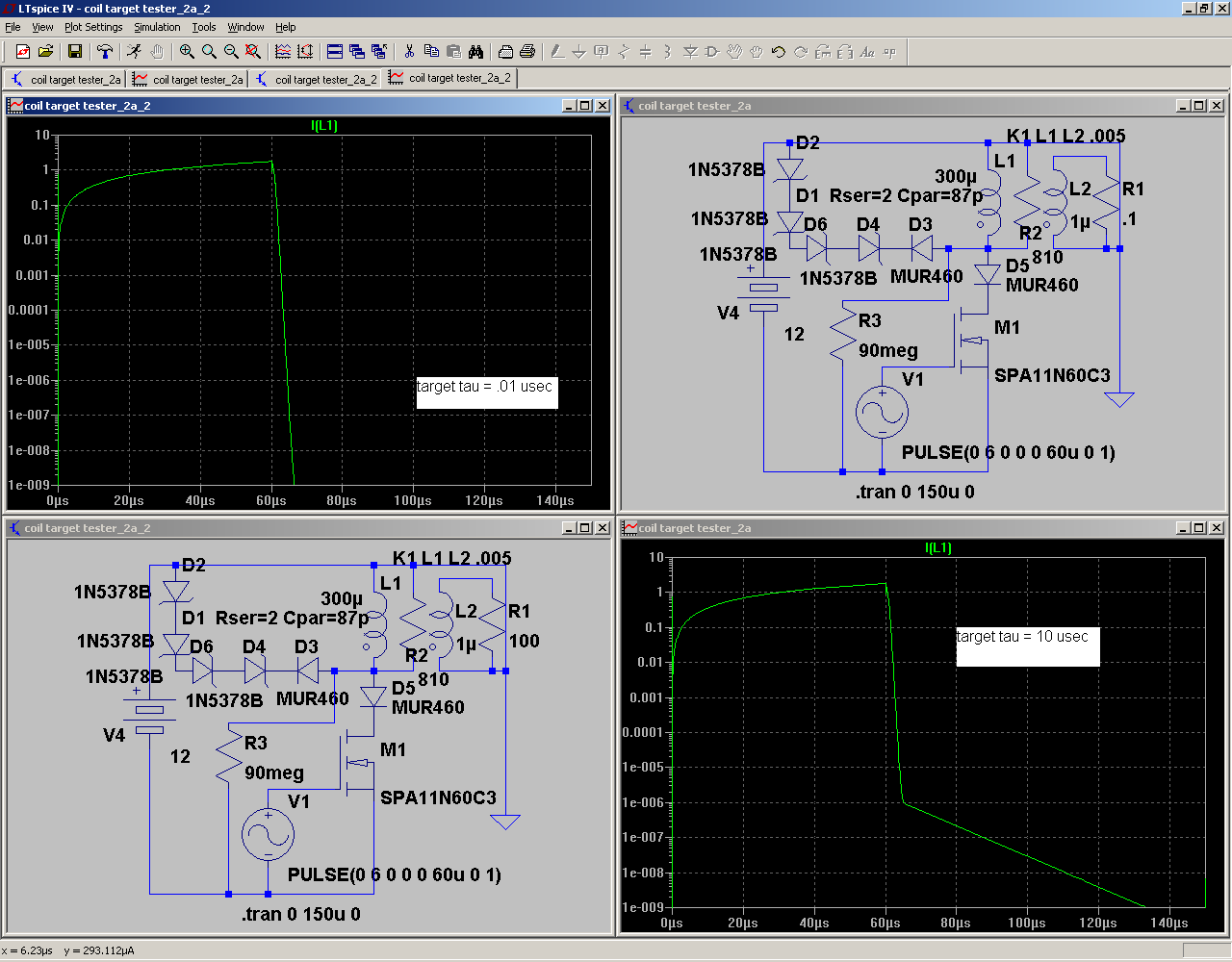Click the Cut scissors icon

[409, 52]
